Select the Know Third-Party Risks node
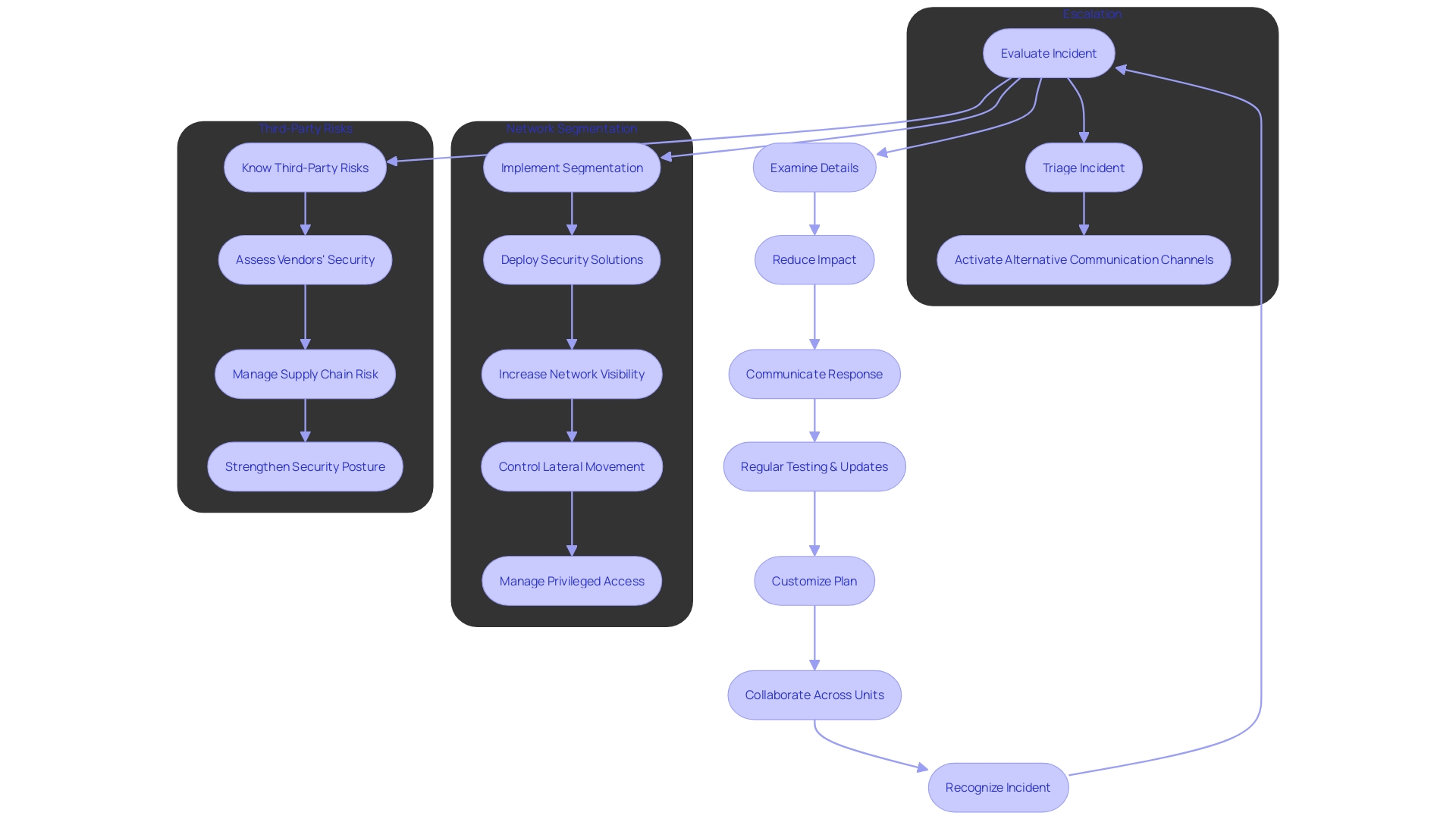 pos(305,167)
